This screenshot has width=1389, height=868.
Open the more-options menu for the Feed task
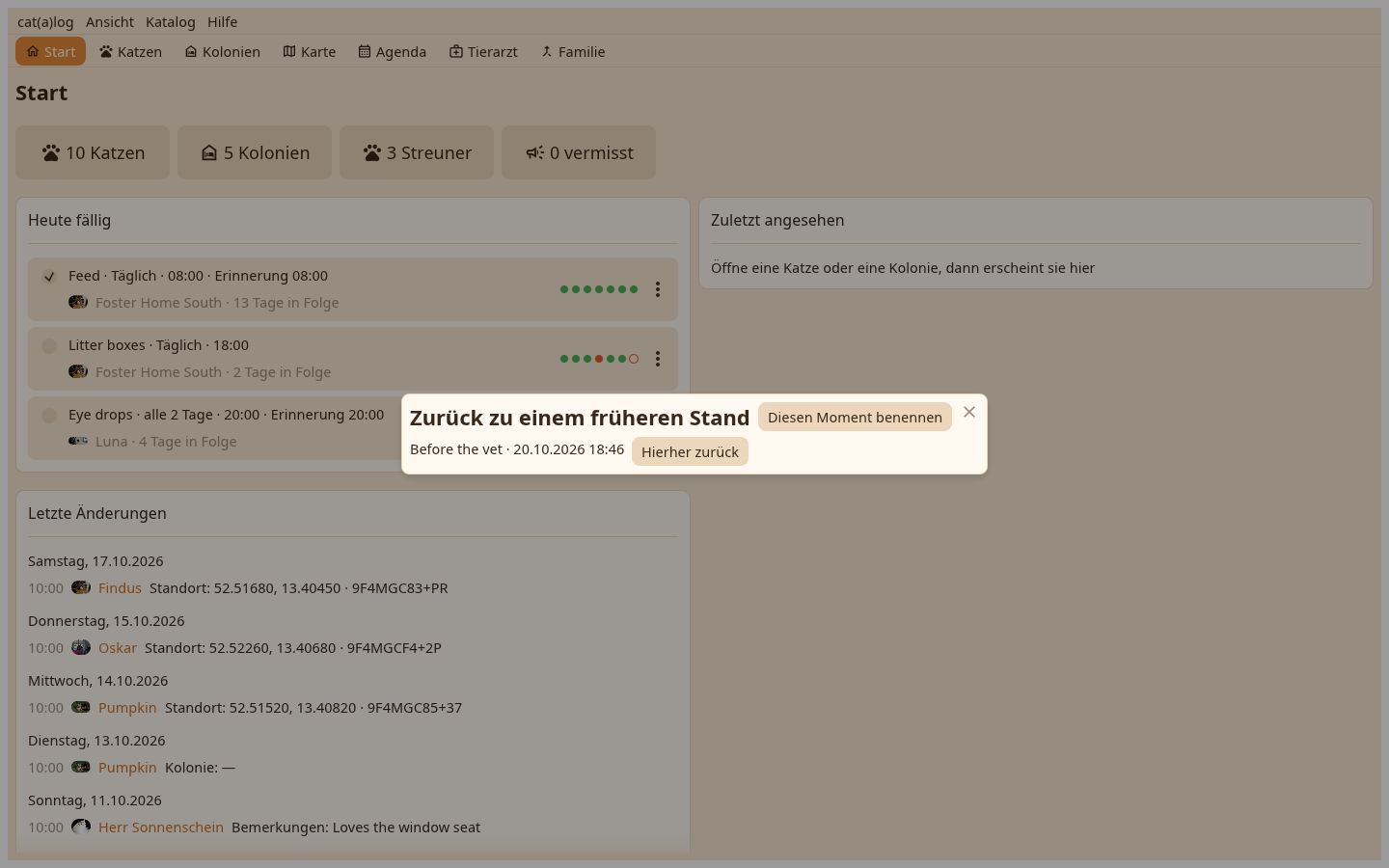pos(658,289)
